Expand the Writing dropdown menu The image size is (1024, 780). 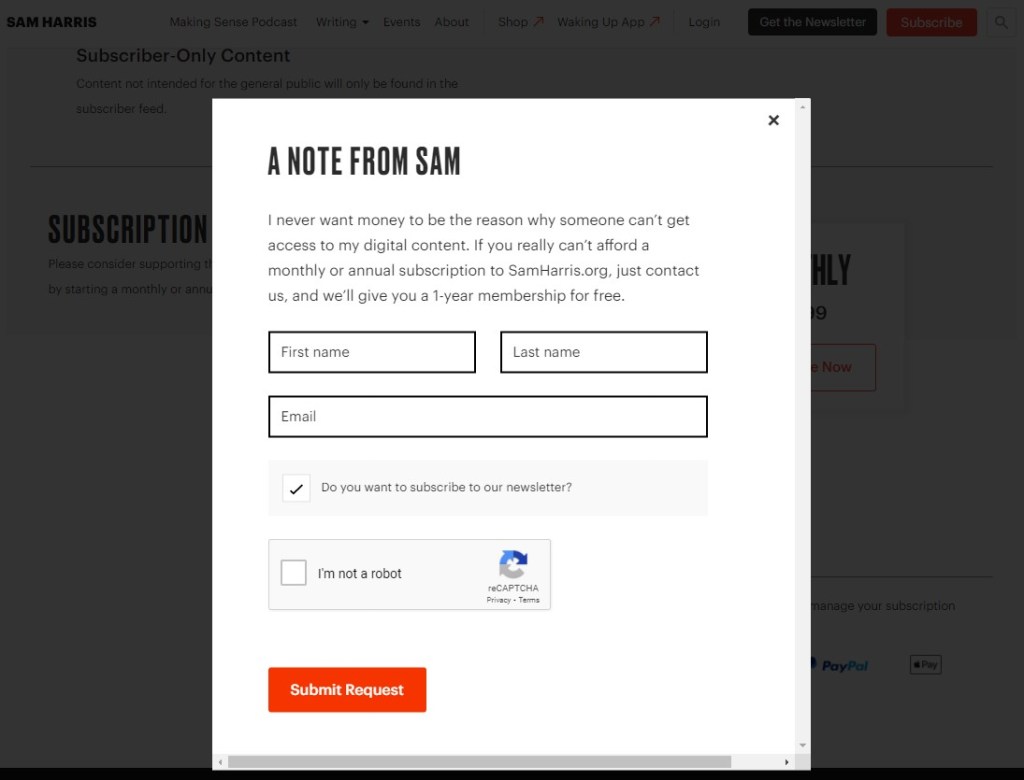342,22
